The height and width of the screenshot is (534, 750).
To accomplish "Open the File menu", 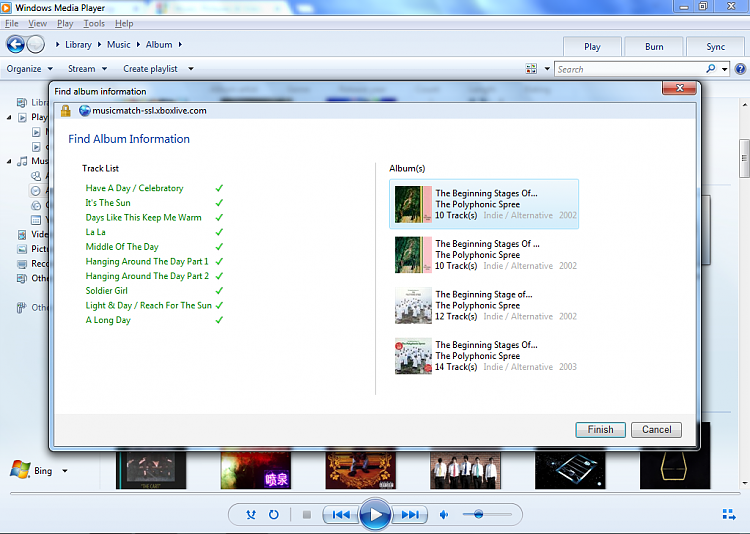I will [11, 23].
